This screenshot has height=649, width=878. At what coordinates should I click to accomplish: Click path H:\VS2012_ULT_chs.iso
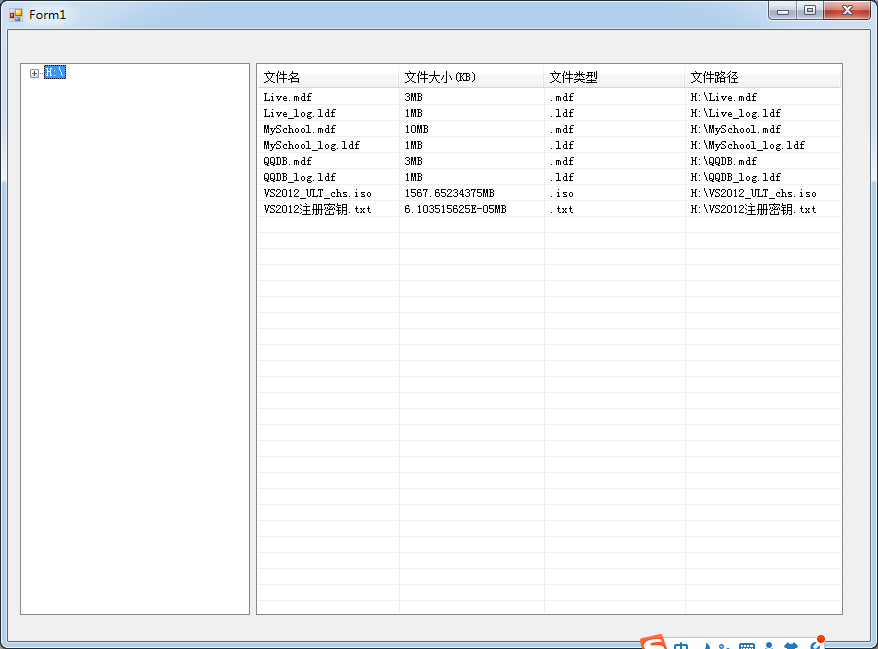point(753,193)
